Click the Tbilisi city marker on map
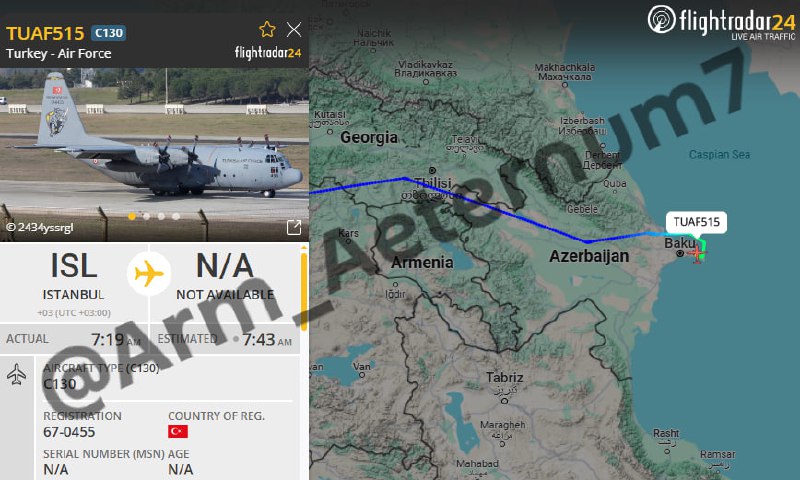 pos(432,170)
